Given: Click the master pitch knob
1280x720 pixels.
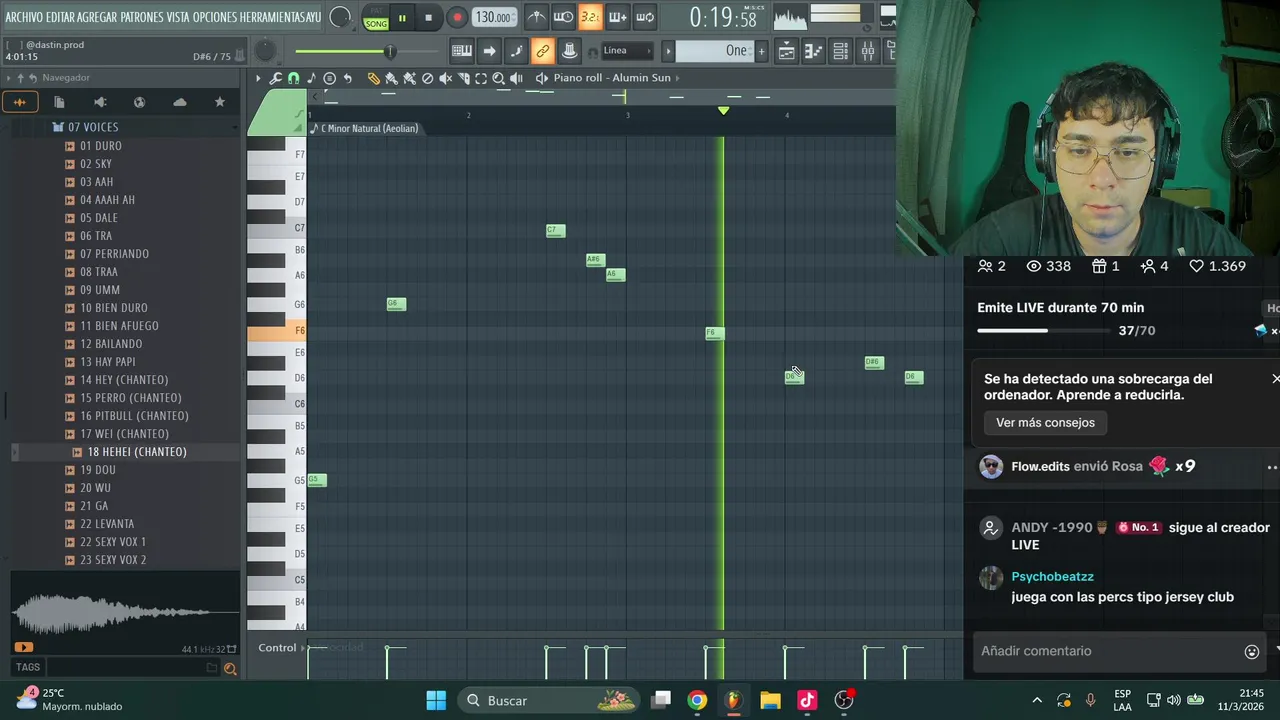Looking at the screenshot, I should click(265, 51).
